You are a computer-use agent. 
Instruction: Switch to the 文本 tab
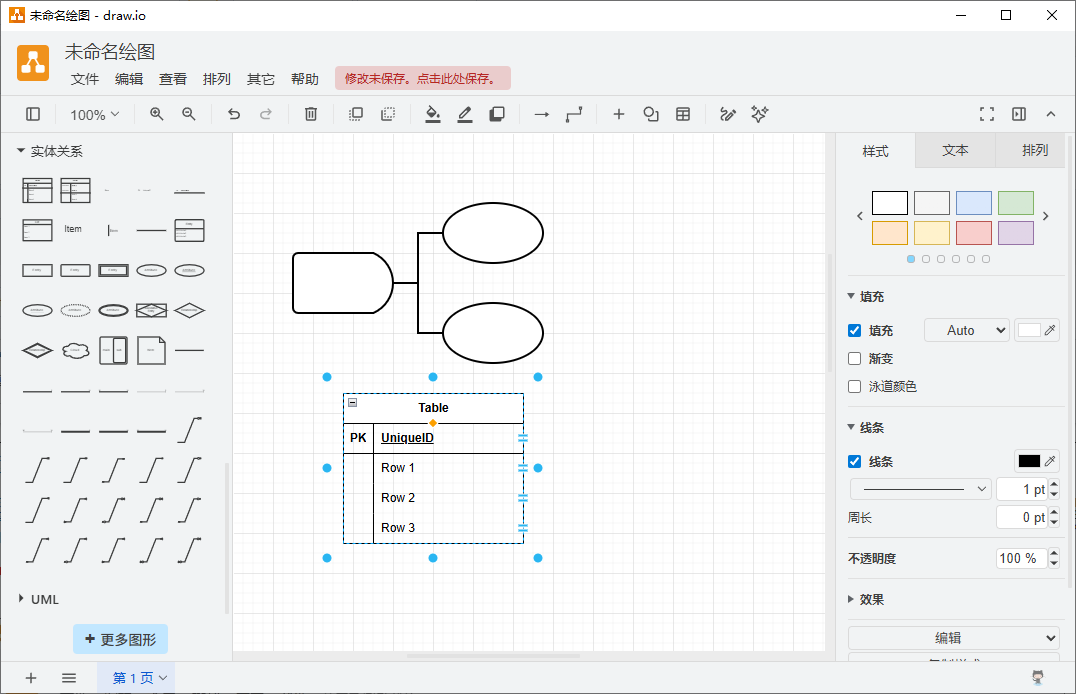point(955,150)
